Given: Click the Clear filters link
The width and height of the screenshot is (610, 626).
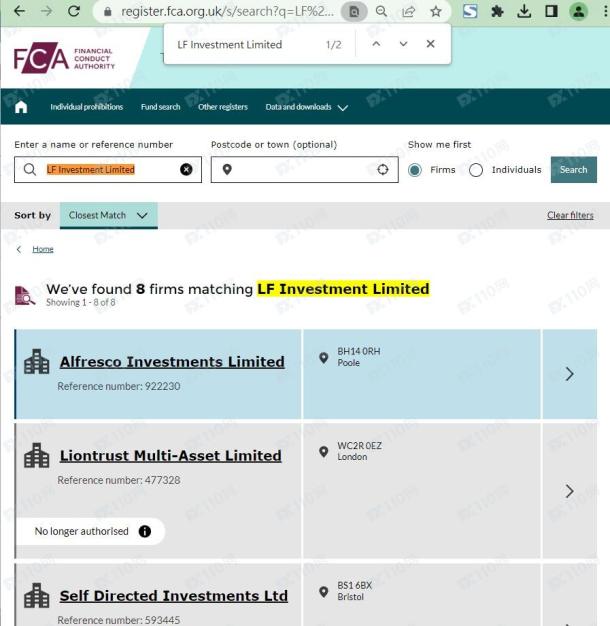Looking at the screenshot, I should pos(570,215).
